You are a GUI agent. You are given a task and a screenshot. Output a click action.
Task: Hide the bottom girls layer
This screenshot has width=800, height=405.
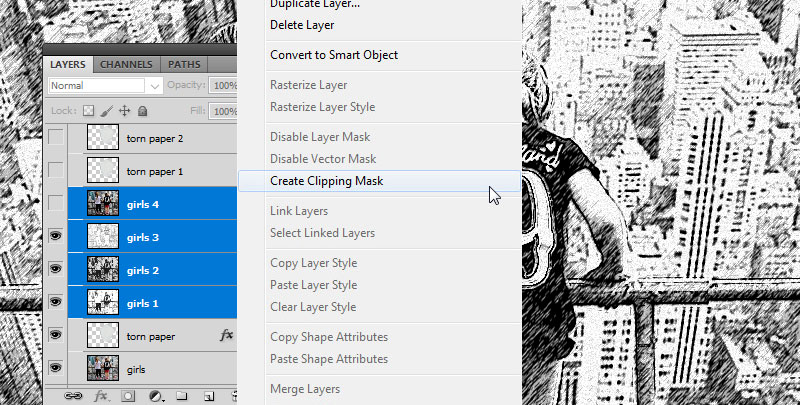point(56,368)
